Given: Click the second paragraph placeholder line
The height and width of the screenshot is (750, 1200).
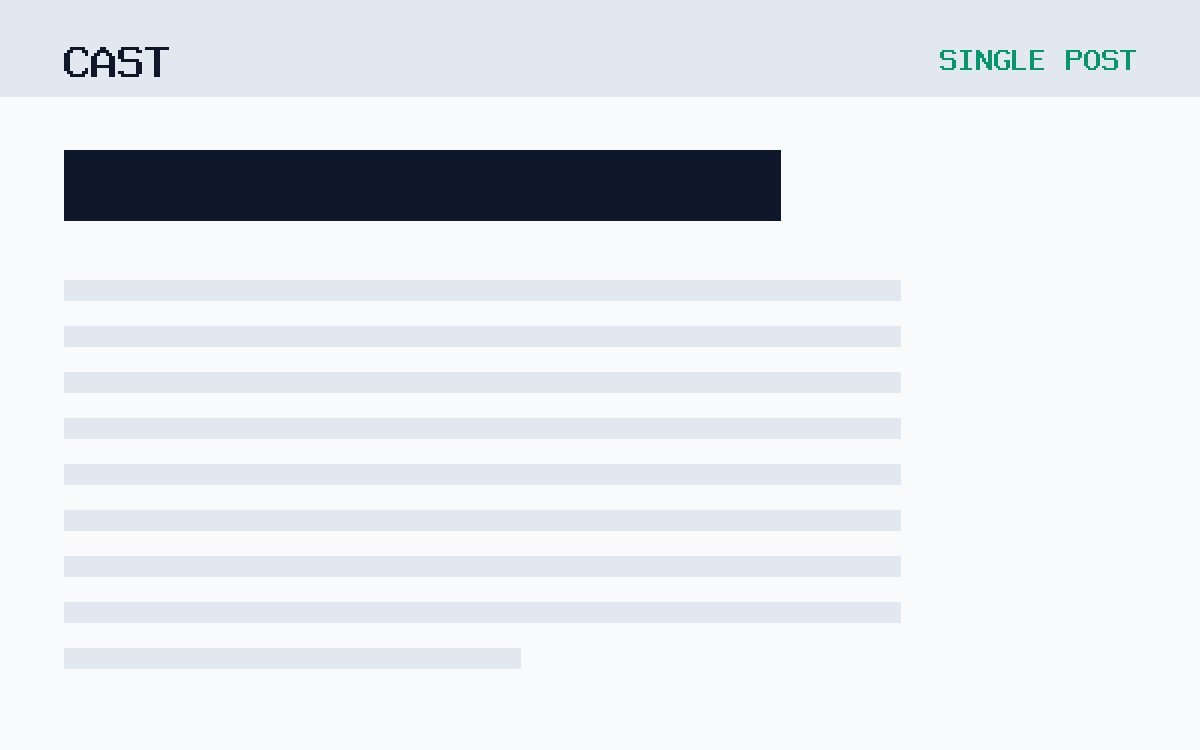Looking at the screenshot, I should pyautogui.click(x=482, y=336).
